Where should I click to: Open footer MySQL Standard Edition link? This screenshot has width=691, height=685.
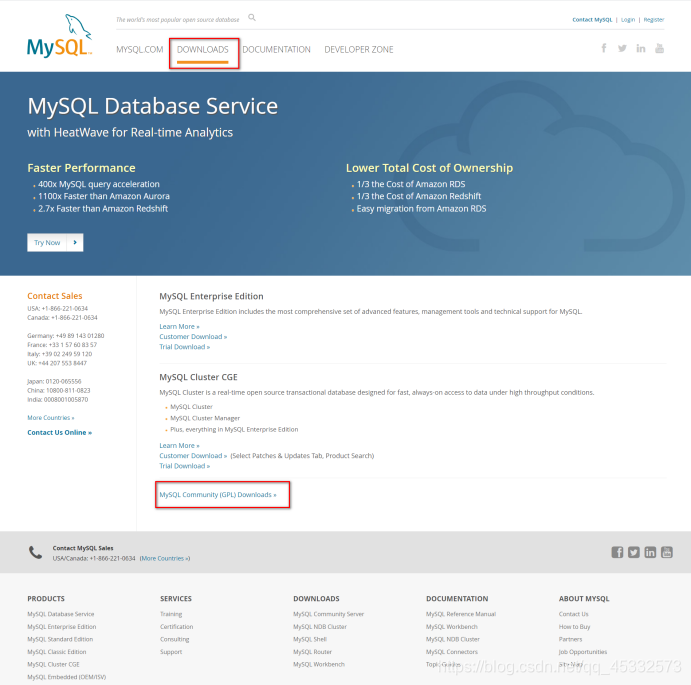pyautogui.click(x=60, y=639)
